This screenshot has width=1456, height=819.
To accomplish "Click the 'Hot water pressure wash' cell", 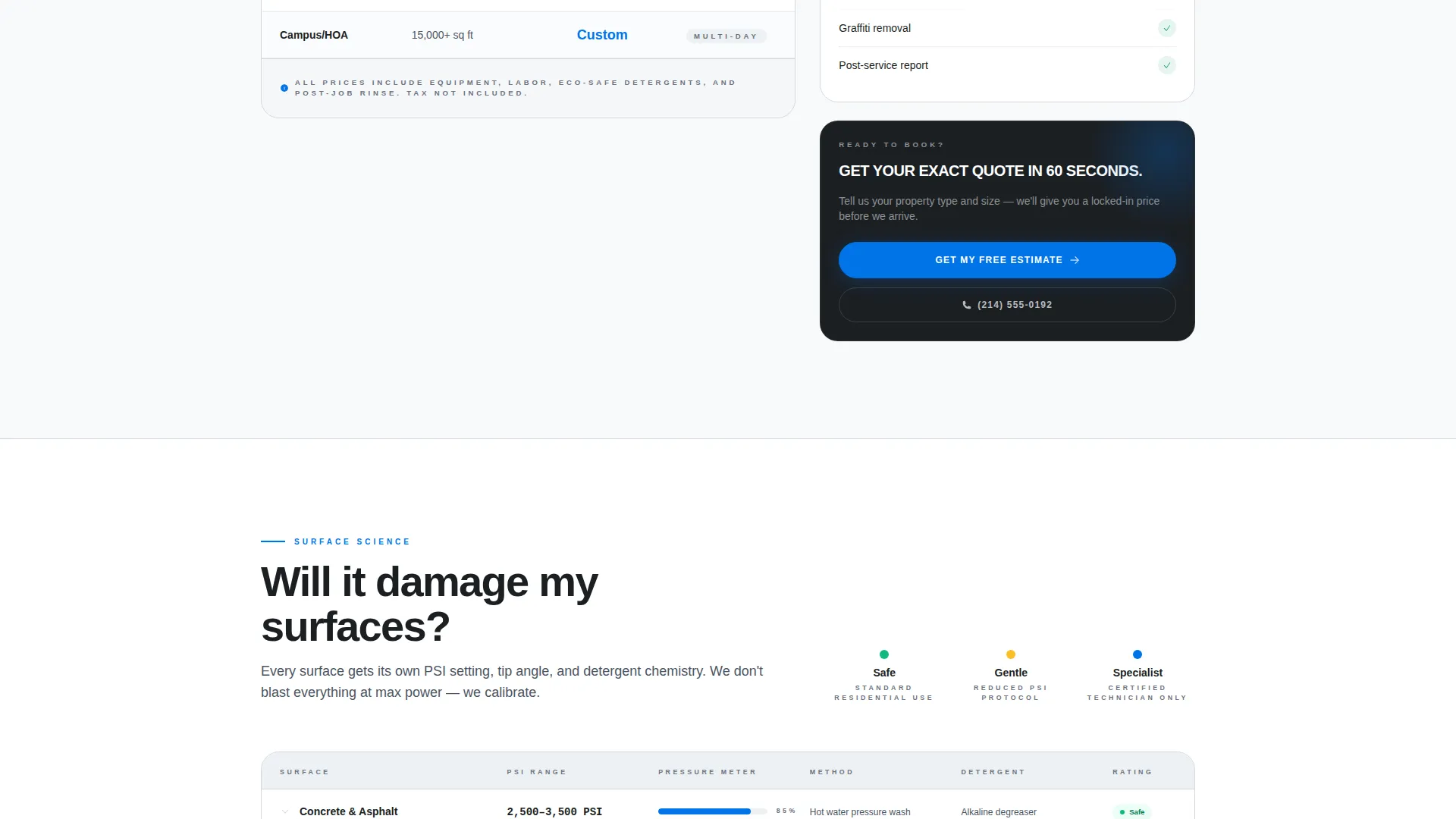I will pyautogui.click(x=860, y=812).
